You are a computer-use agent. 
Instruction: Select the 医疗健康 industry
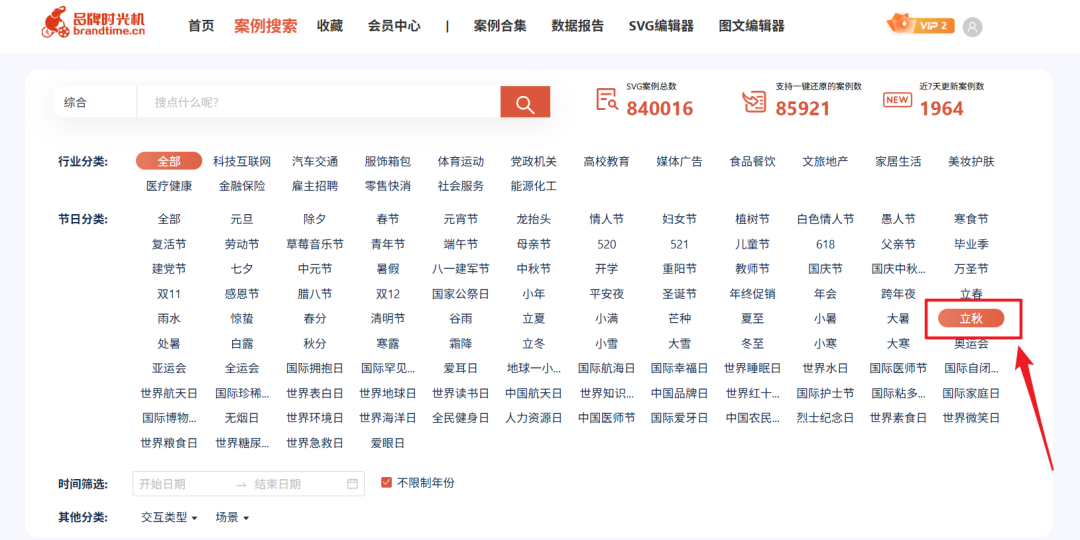coord(169,185)
